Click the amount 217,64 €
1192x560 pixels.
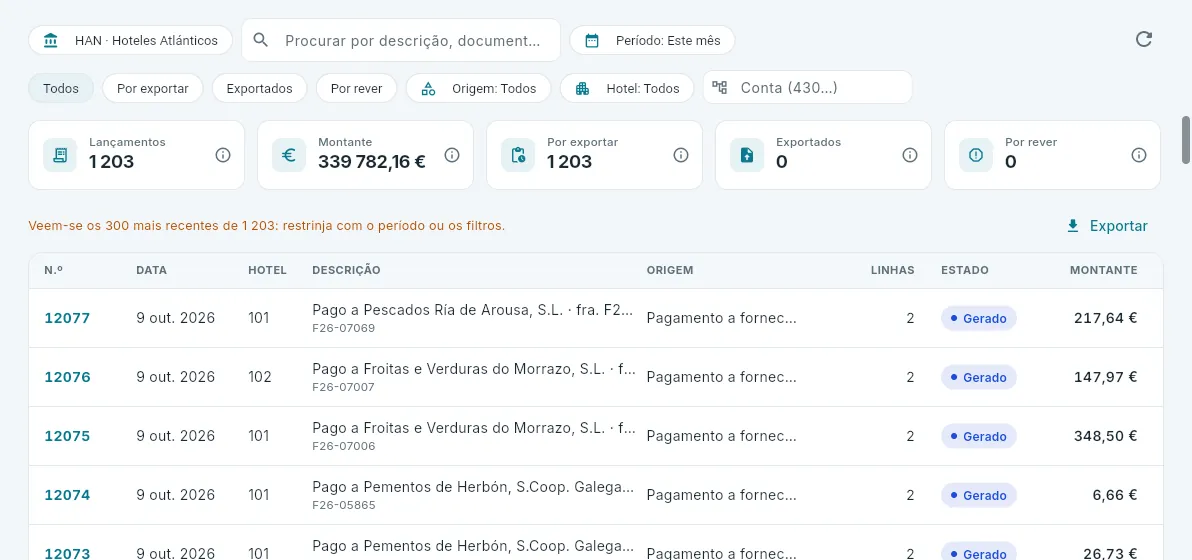click(1105, 318)
